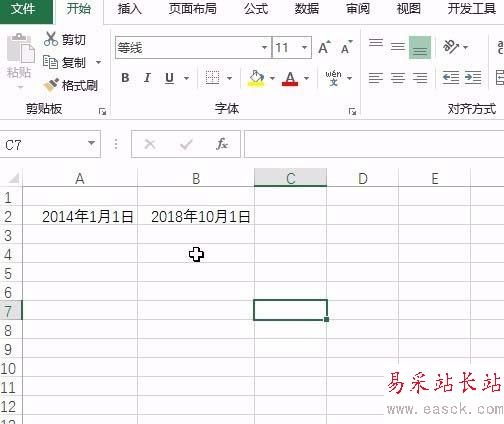Image resolution: width=504 pixels, height=424 pixels.
Task: Expand the name box dropdown
Action: point(91,144)
